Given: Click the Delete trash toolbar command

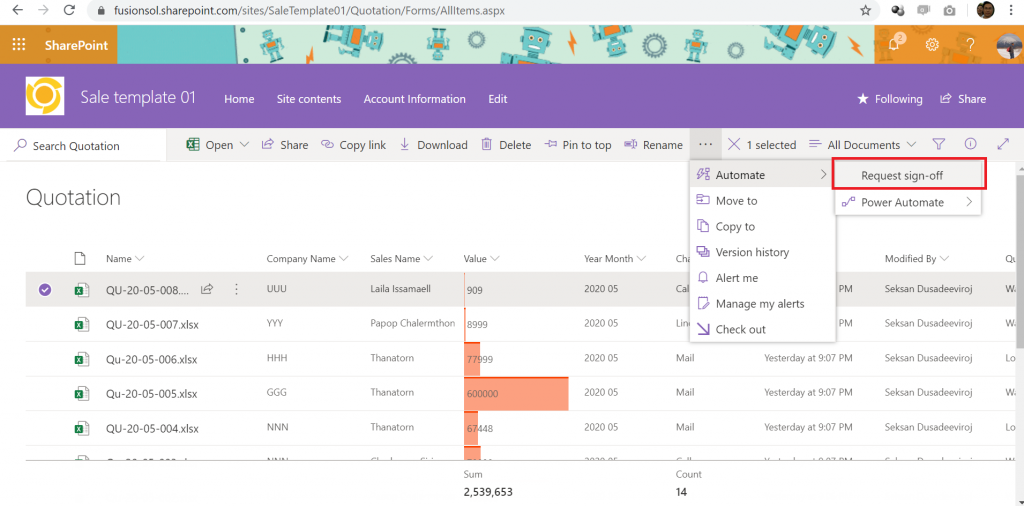Looking at the screenshot, I should [506, 145].
